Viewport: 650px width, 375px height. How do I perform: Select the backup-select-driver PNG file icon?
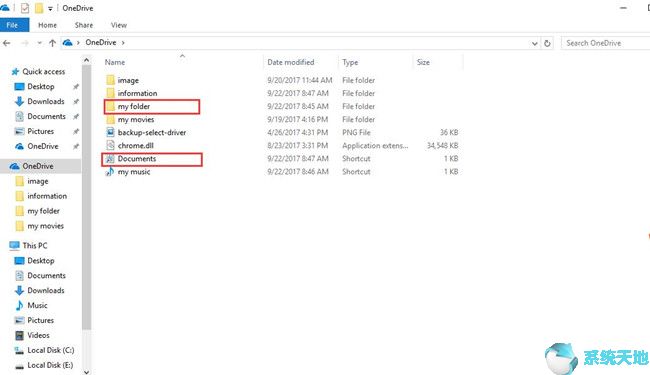click(110, 132)
